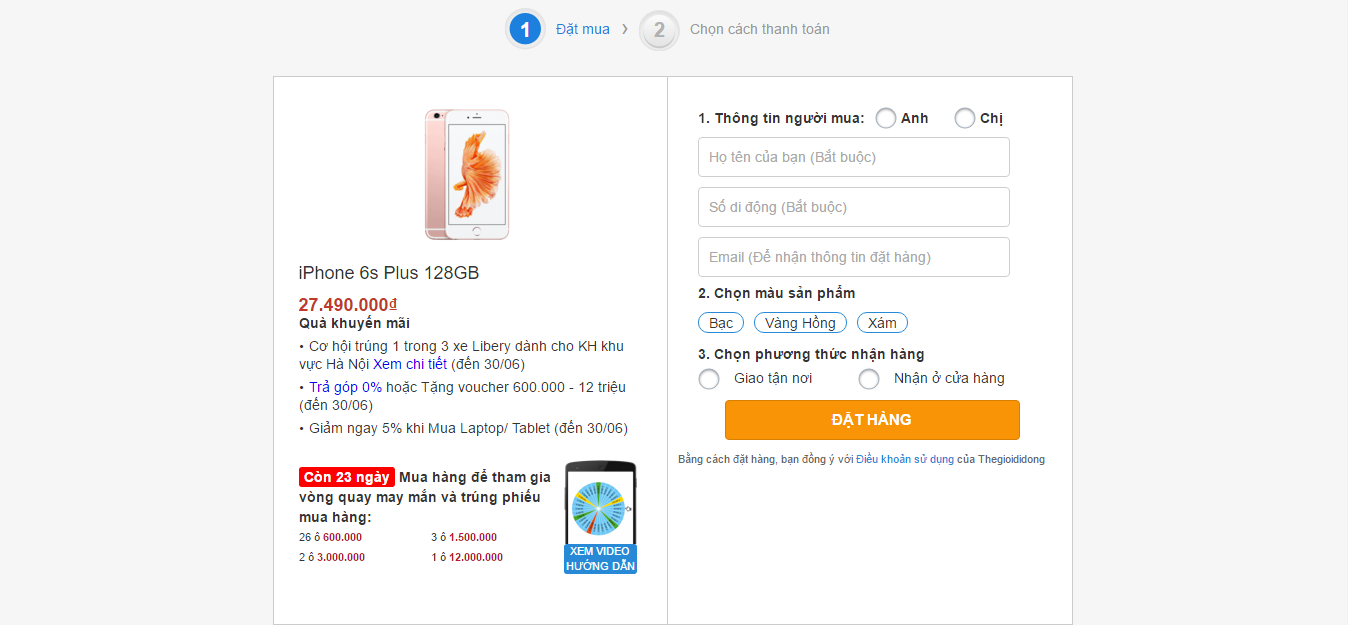Screen dimensions: 1348x625
Task: Focus the Email input field
Action: tap(853, 257)
